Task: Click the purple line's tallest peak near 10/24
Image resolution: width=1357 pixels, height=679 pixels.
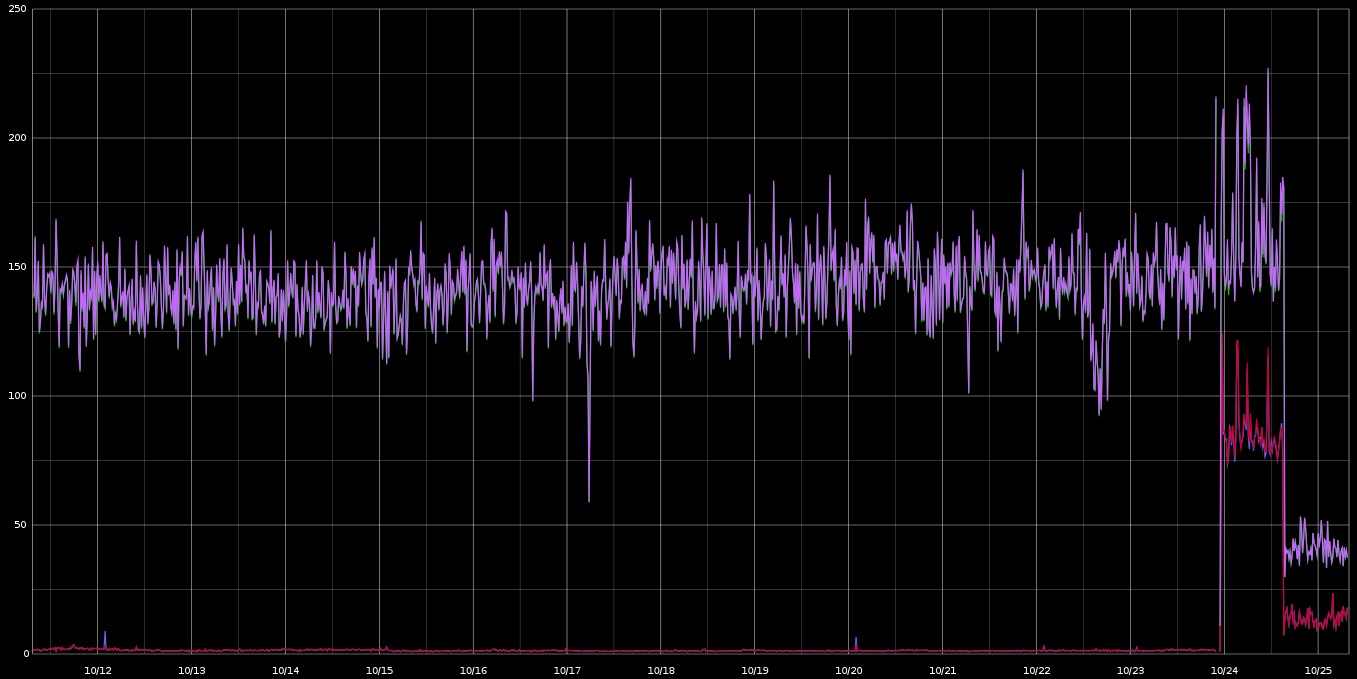Action: tap(1268, 70)
